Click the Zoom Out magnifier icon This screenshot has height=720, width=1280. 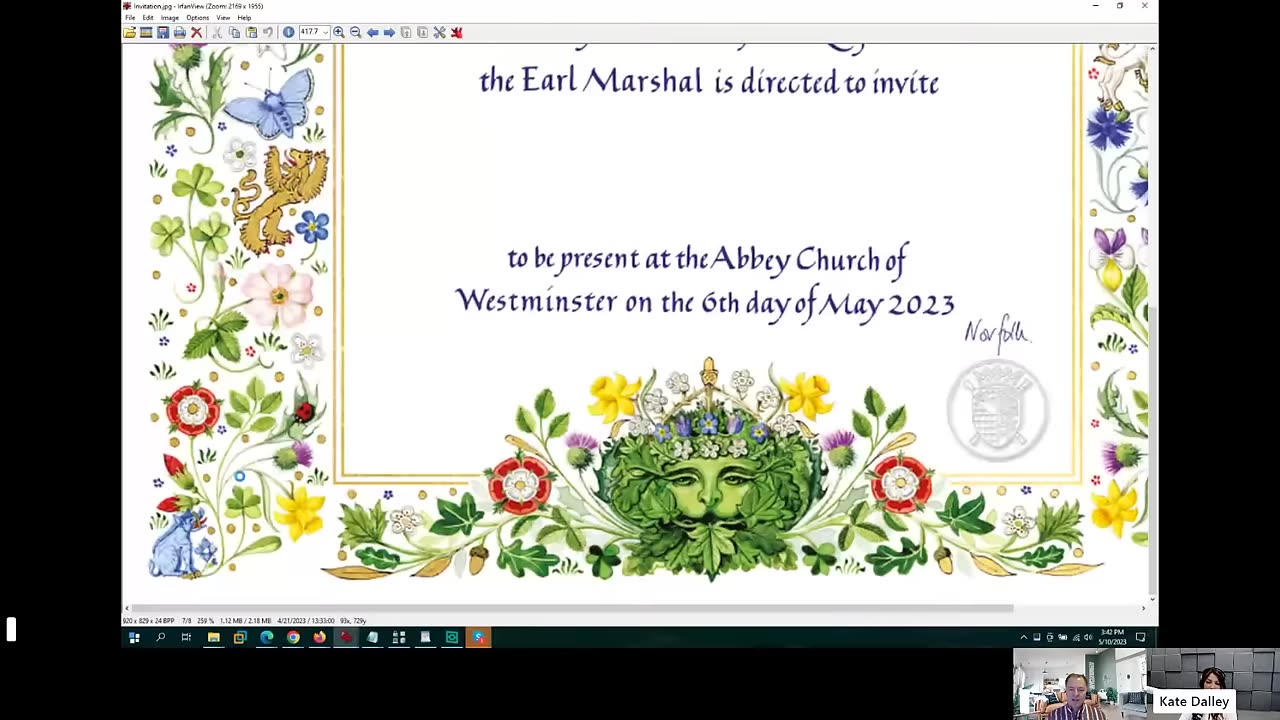tap(355, 32)
